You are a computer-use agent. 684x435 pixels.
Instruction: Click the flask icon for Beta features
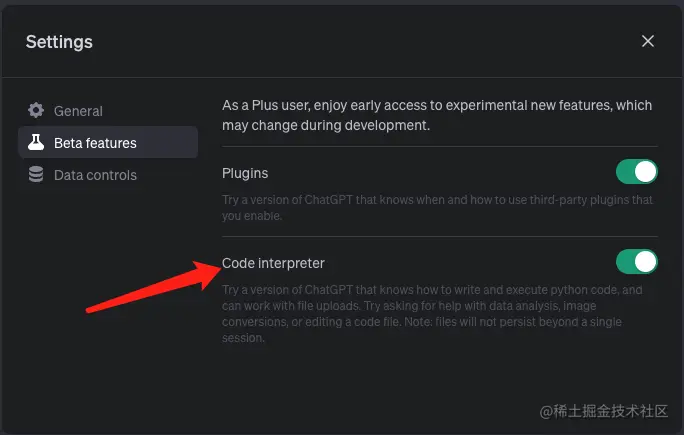36,142
